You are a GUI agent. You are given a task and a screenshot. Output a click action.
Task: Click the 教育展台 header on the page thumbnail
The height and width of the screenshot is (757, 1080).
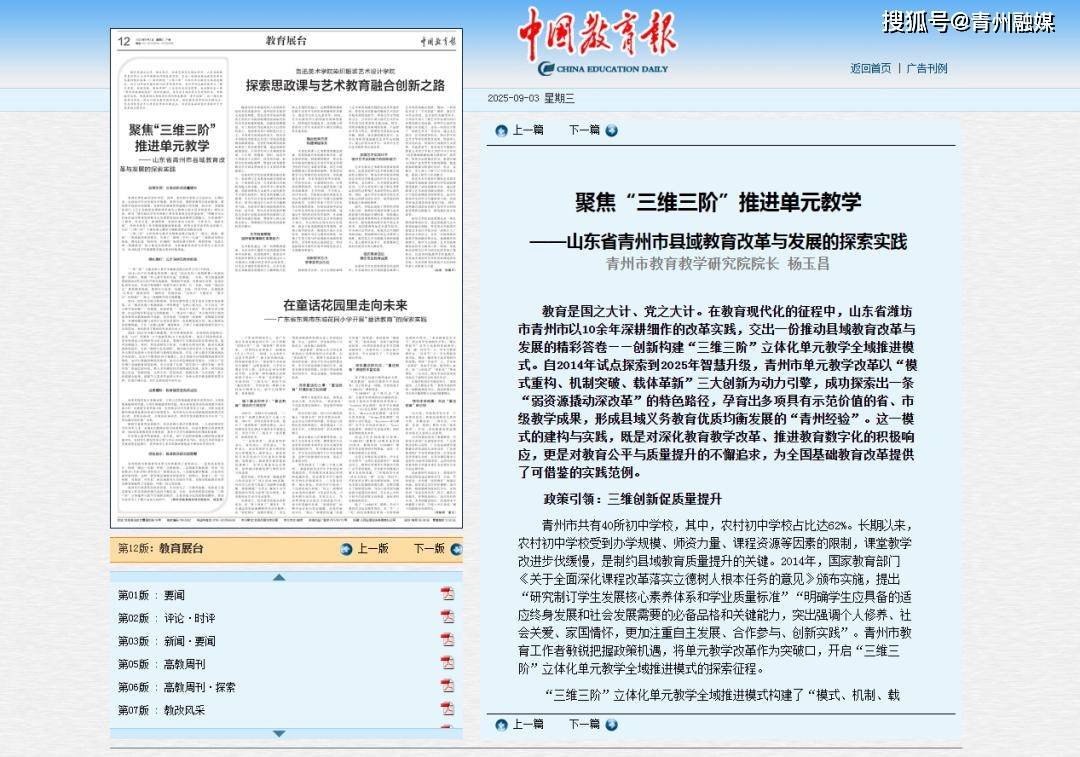pos(286,41)
